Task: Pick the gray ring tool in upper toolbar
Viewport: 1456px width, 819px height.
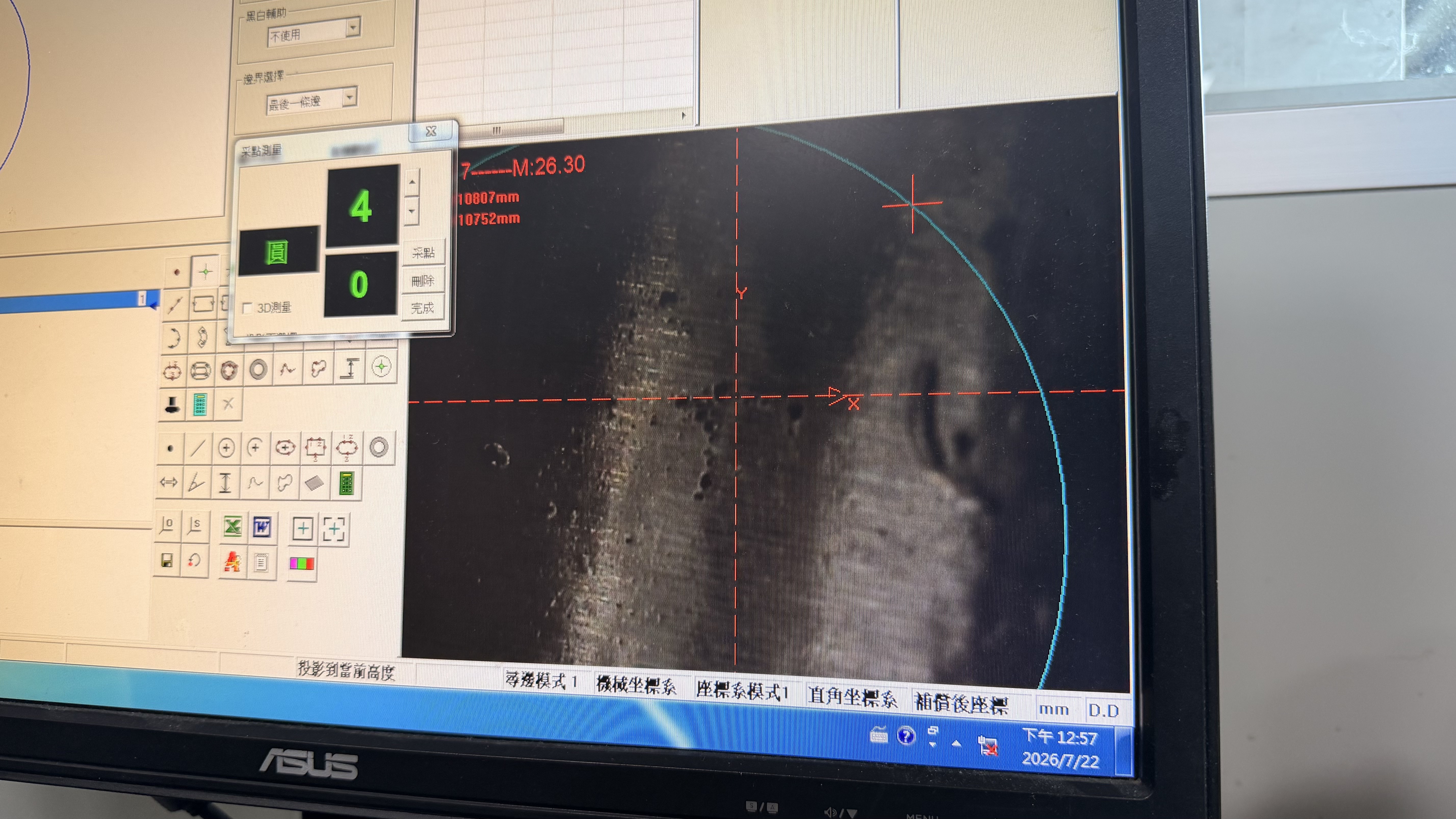Action: [258, 370]
